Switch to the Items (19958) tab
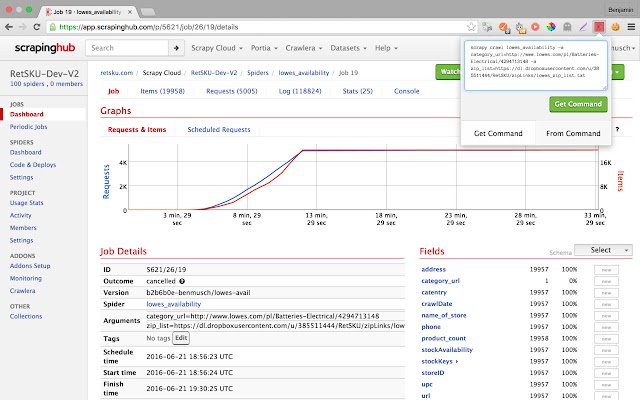Image resolution: width=640 pixels, height=400 pixels. pyautogui.click(x=162, y=91)
